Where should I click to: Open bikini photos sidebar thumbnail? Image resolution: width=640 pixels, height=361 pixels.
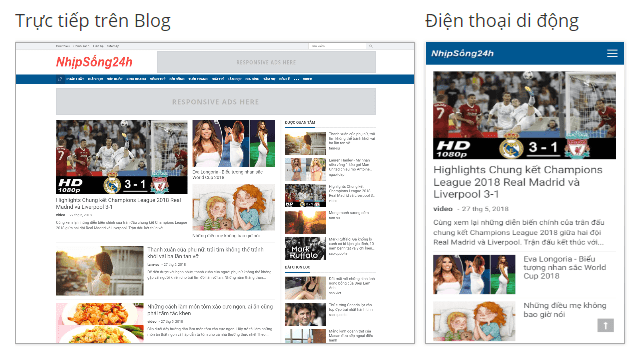[x=305, y=169]
